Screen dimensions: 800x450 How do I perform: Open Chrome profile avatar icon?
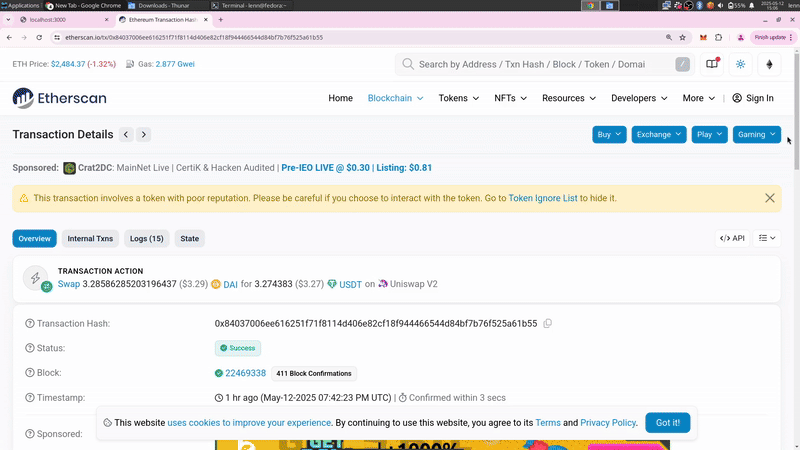coord(741,37)
